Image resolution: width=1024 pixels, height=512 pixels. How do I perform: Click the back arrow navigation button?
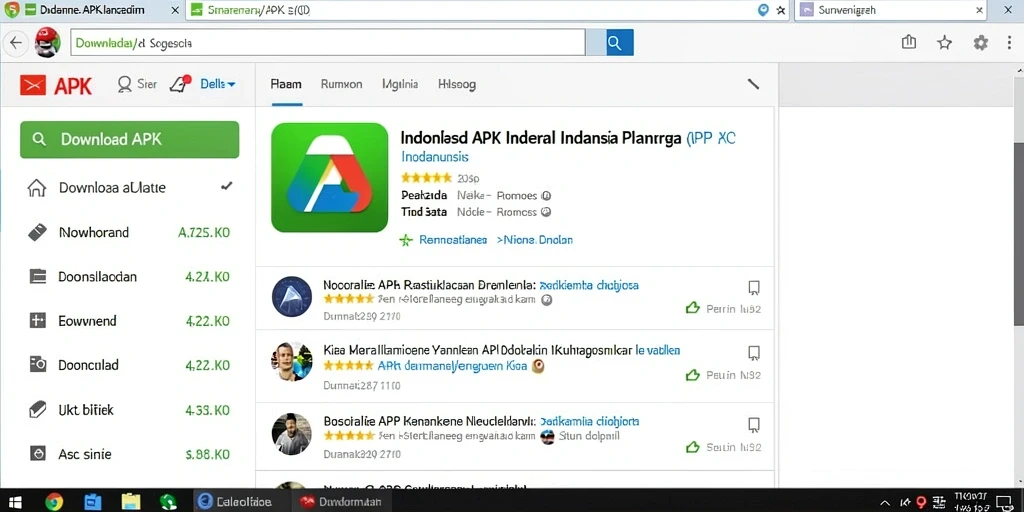point(16,43)
